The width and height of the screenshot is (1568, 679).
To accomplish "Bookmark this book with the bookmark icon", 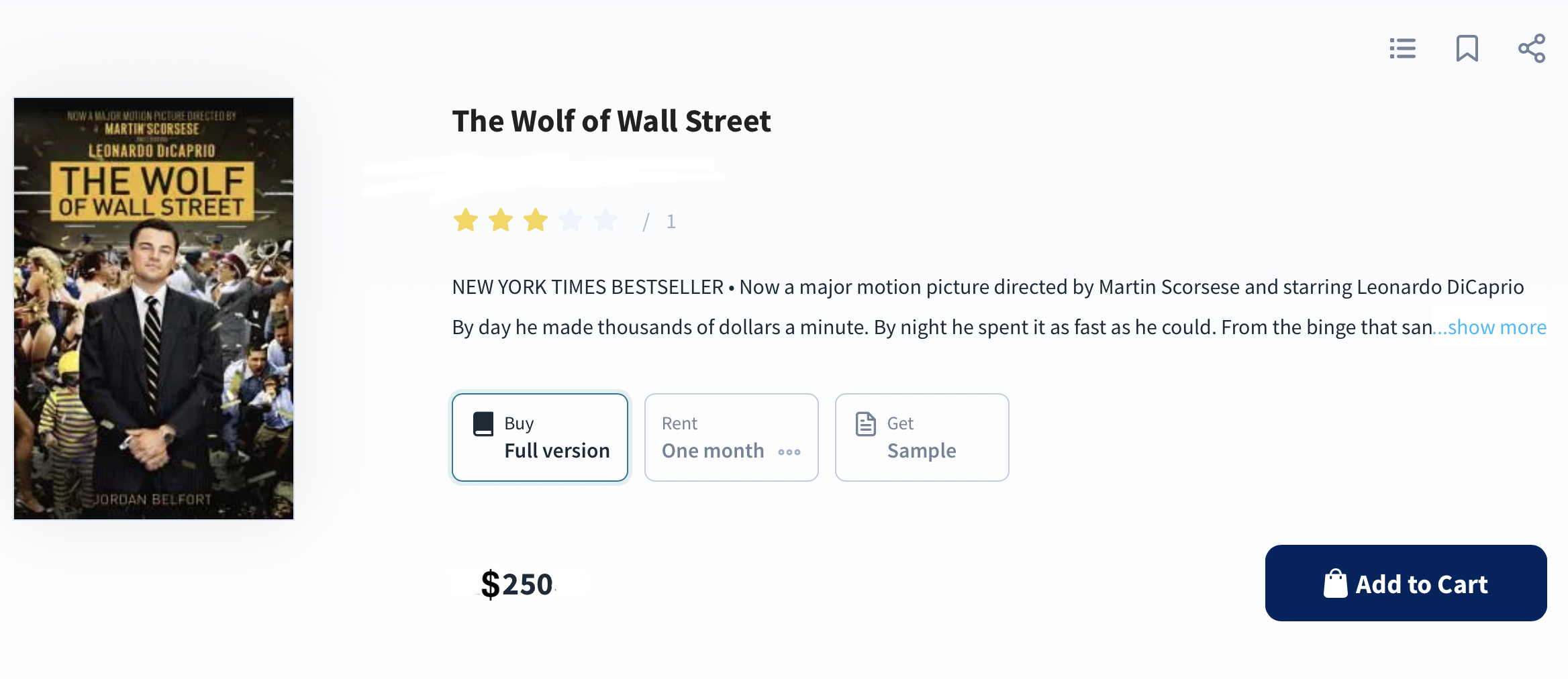I will tap(1467, 48).
